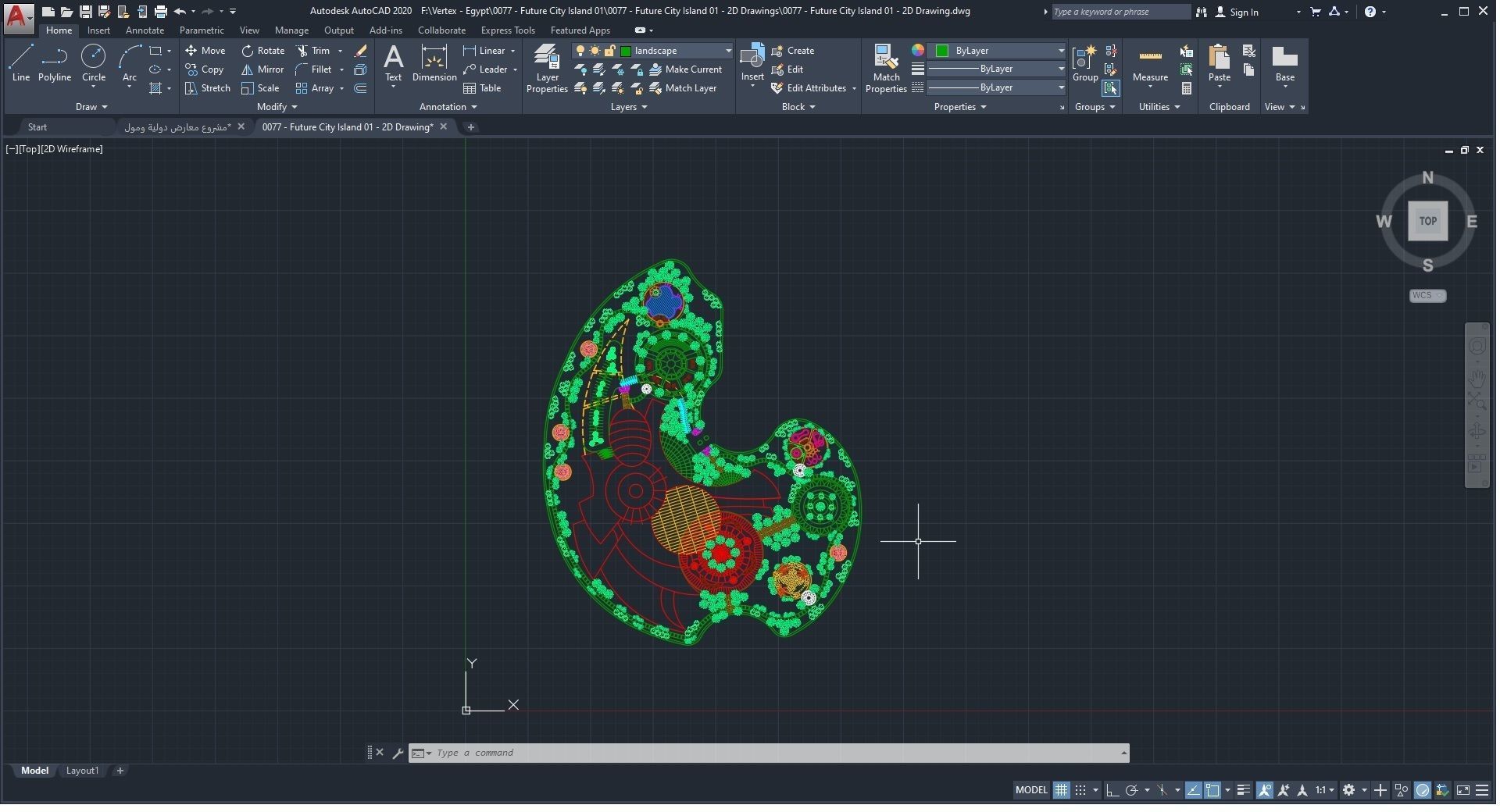
Task: Click Edit Attributes button
Action: click(809, 88)
